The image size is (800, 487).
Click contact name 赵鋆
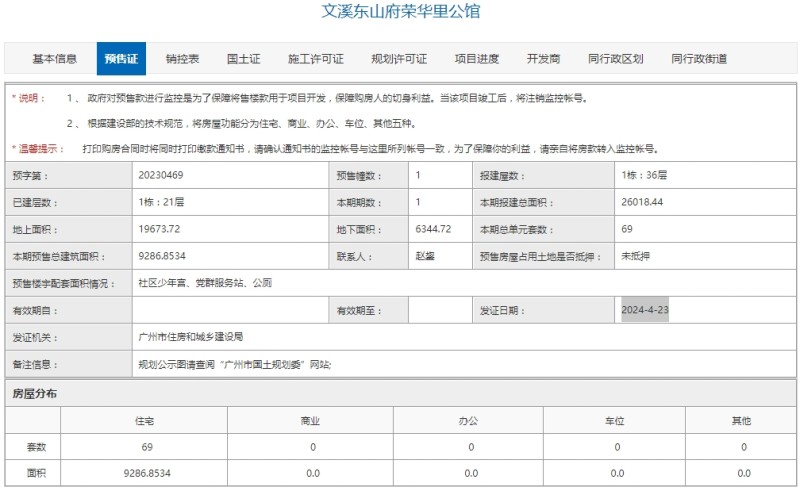425,256
